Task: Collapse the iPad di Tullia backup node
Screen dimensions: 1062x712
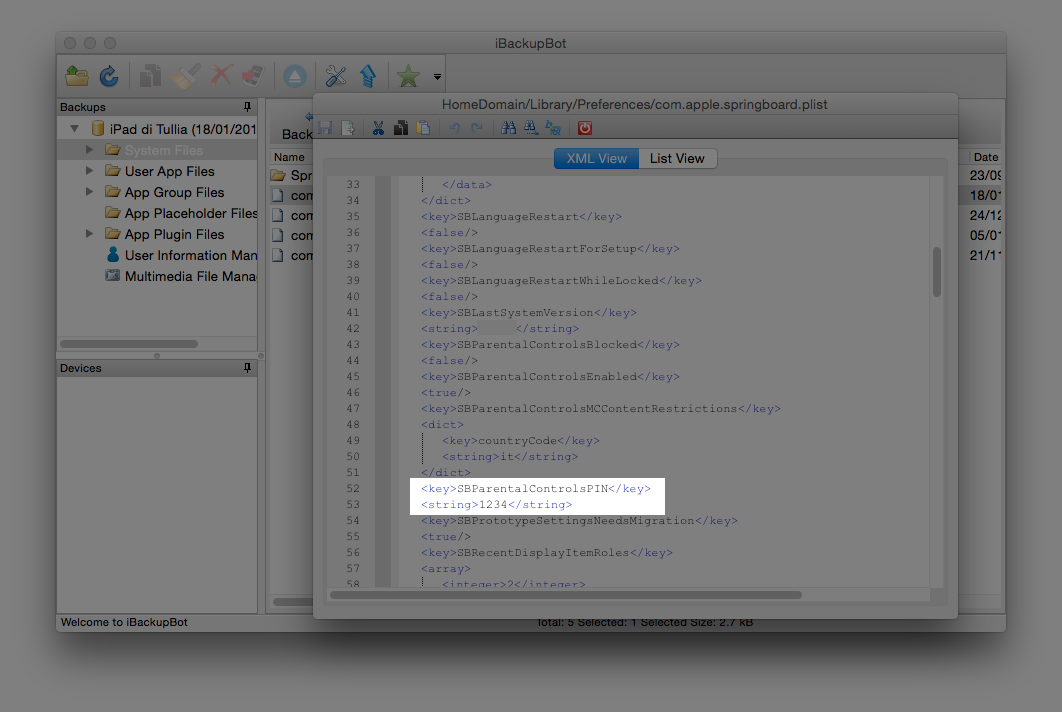Action: click(75, 129)
